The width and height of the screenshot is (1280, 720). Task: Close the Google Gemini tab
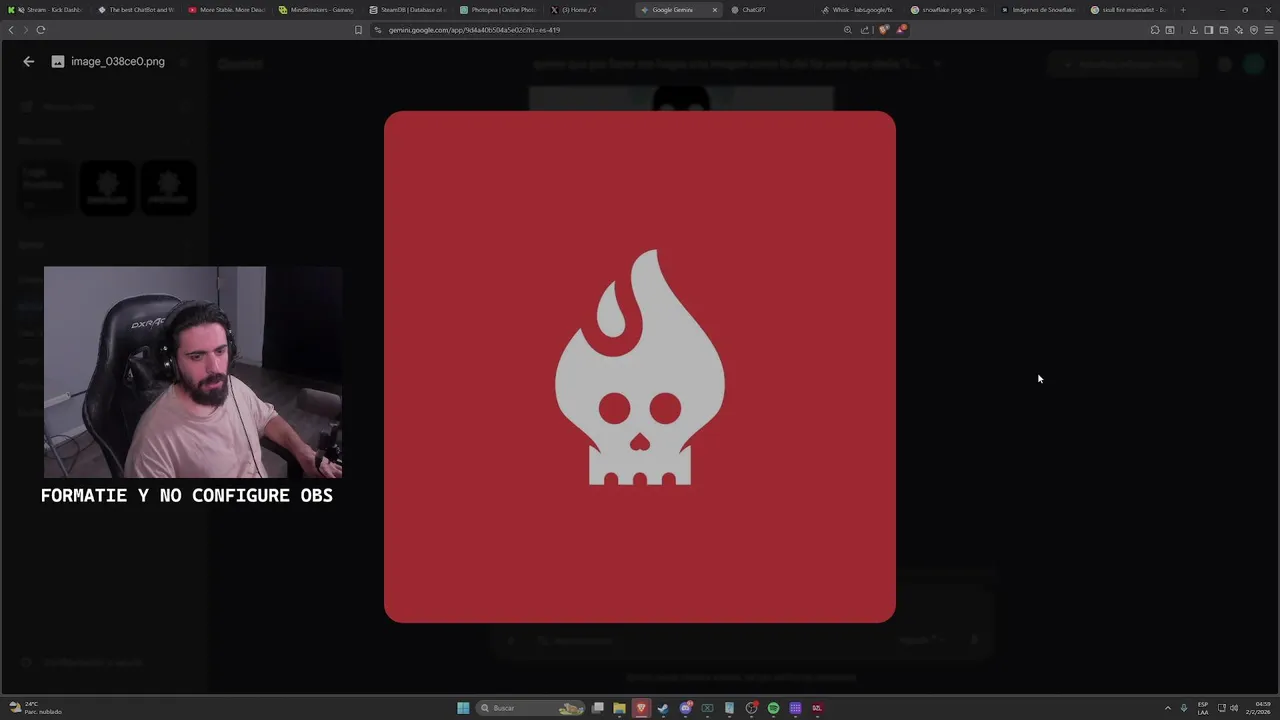click(714, 10)
